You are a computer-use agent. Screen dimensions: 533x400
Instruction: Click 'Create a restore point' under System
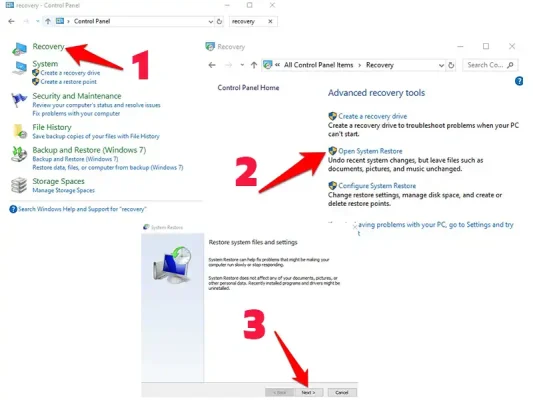tap(68, 82)
